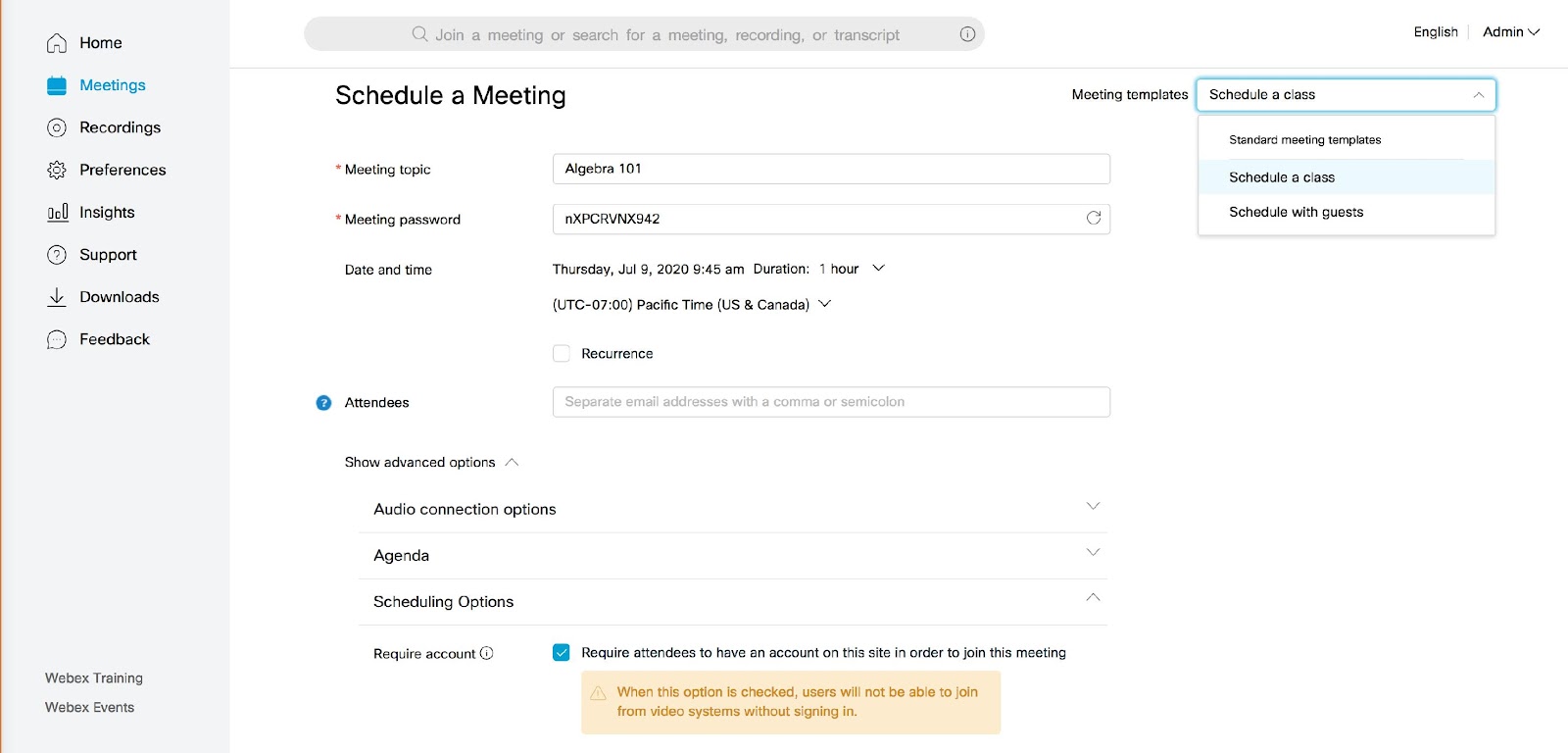
Task: Click the Feedback speech bubble icon
Action: (57, 339)
